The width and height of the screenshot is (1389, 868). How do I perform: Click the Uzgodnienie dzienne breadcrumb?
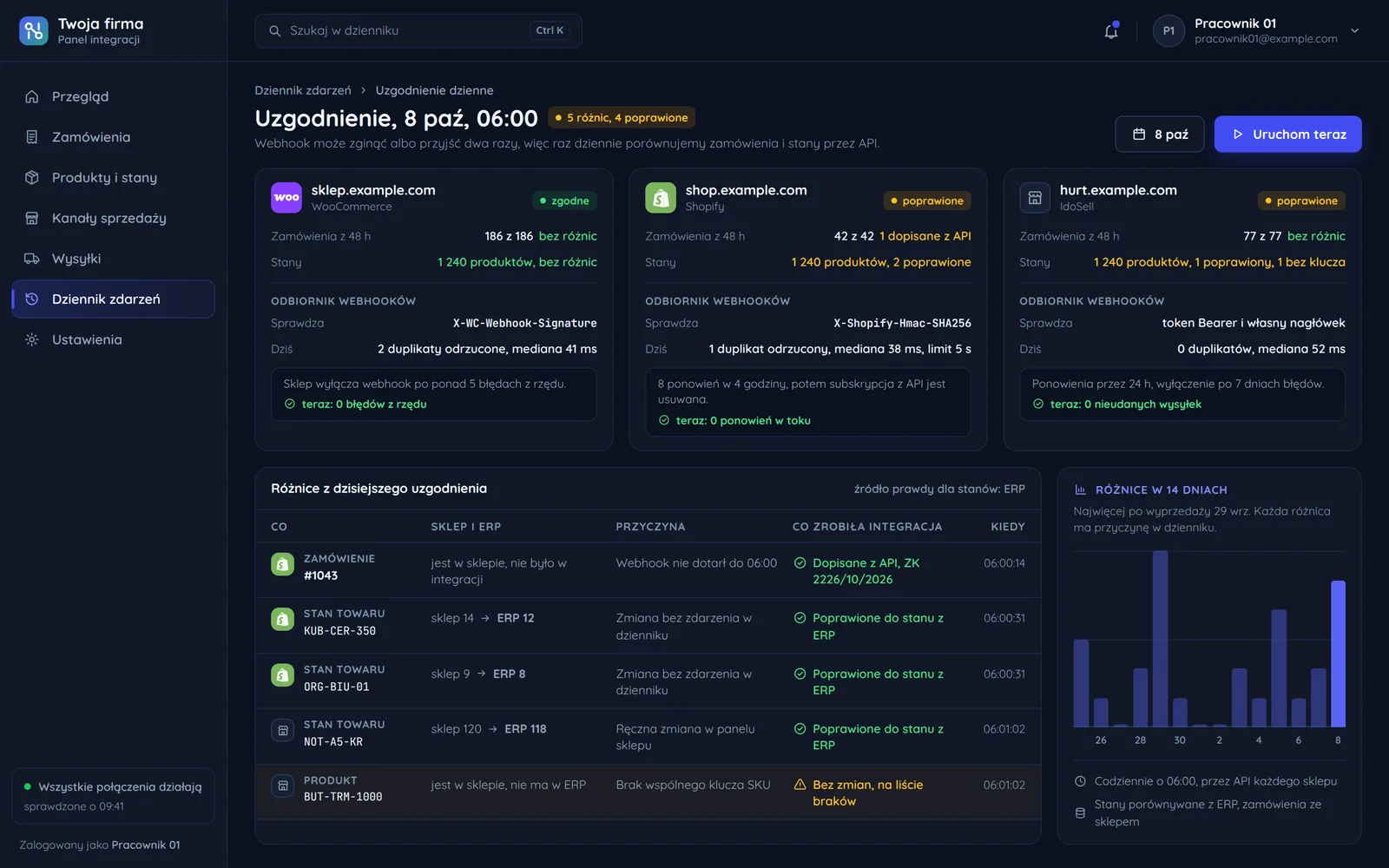434,90
